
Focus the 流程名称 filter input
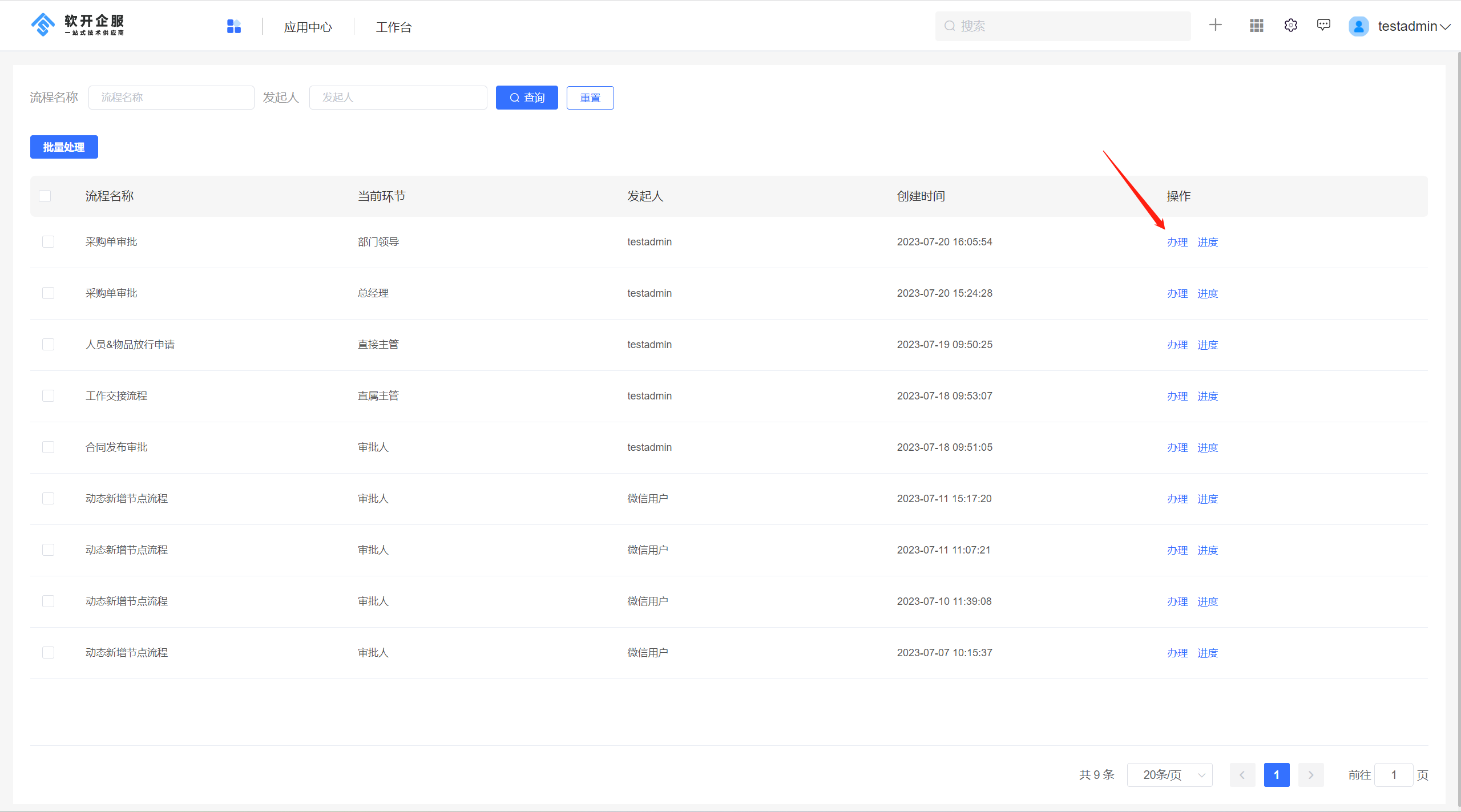pyautogui.click(x=171, y=98)
